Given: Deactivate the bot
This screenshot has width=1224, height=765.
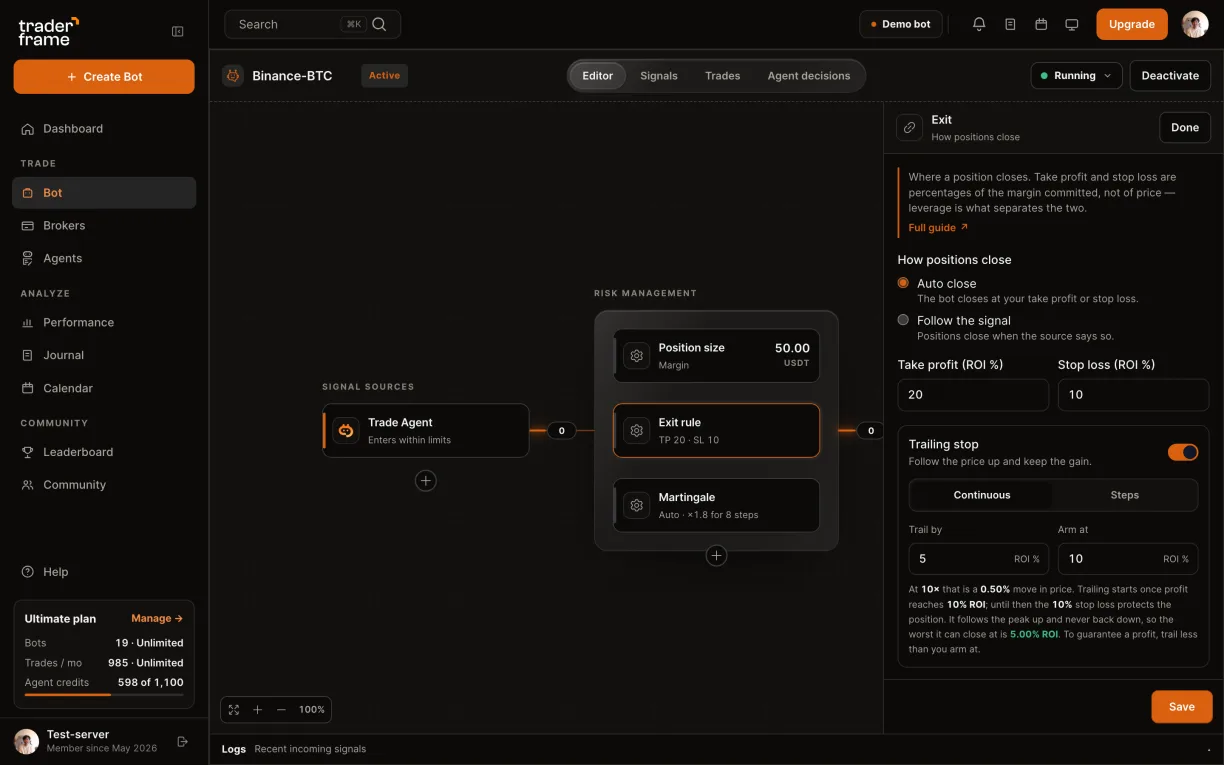Looking at the screenshot, I should coord(1170,75).
